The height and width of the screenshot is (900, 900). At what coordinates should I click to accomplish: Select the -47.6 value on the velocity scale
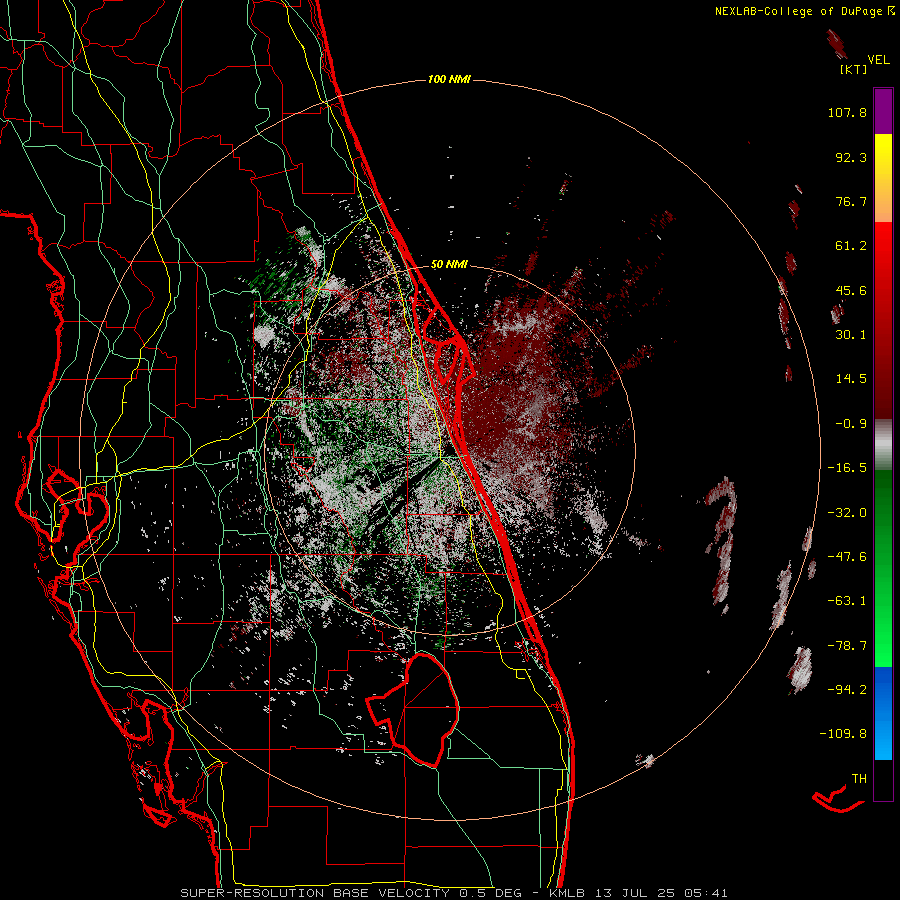(x=847, y=557)
